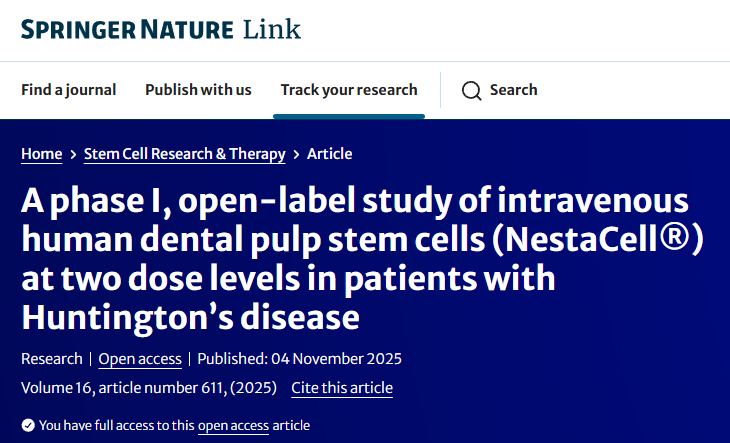Screen dimensions: 730x443
Task: Click the 'You have full access' notice text
Action: click(x=116, y=425)
